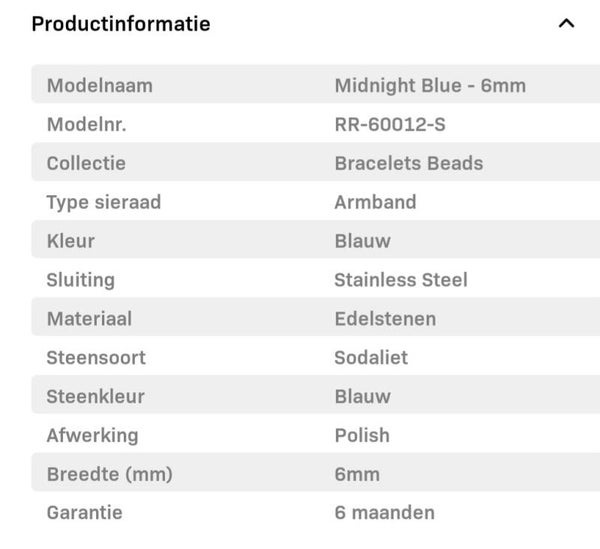This screenshot has width=600, height=549.
Task: Click the Modelnr. label
Action: (87, 125)
